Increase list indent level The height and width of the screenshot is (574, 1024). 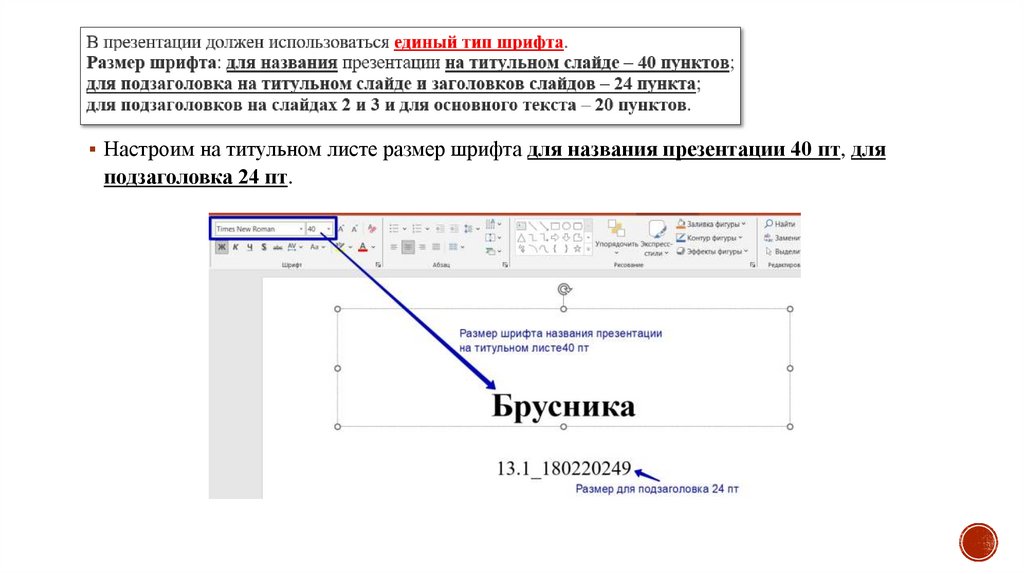point(455,229)
